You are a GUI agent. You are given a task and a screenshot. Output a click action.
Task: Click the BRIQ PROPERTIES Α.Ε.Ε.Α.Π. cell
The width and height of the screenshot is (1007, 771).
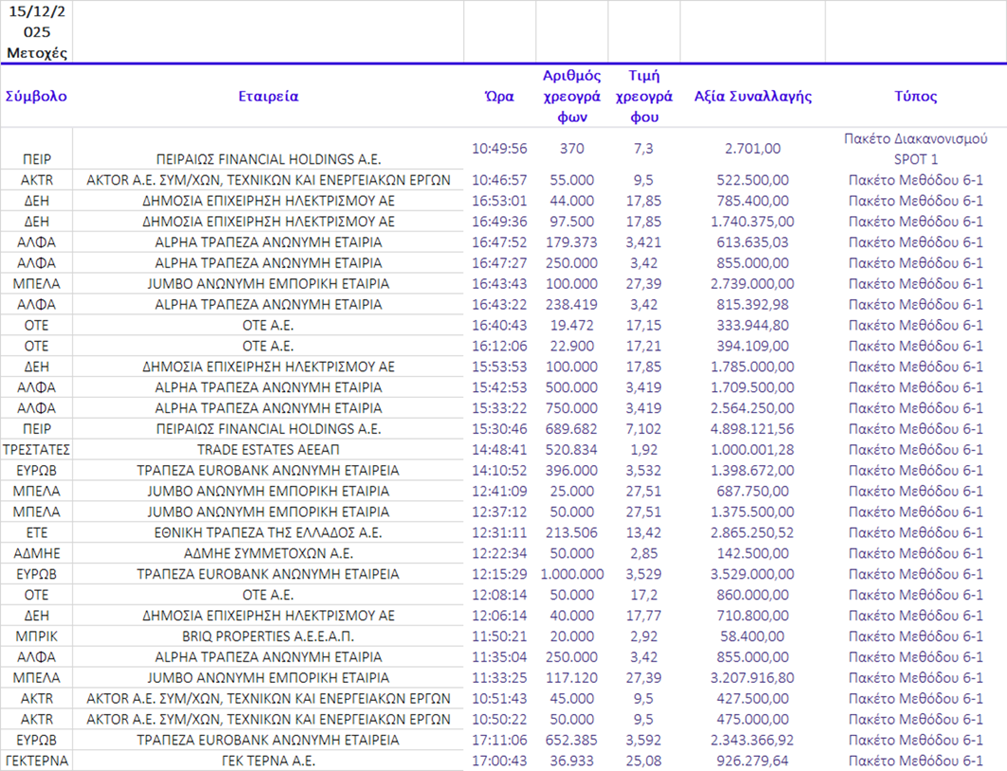pos(268,637)
